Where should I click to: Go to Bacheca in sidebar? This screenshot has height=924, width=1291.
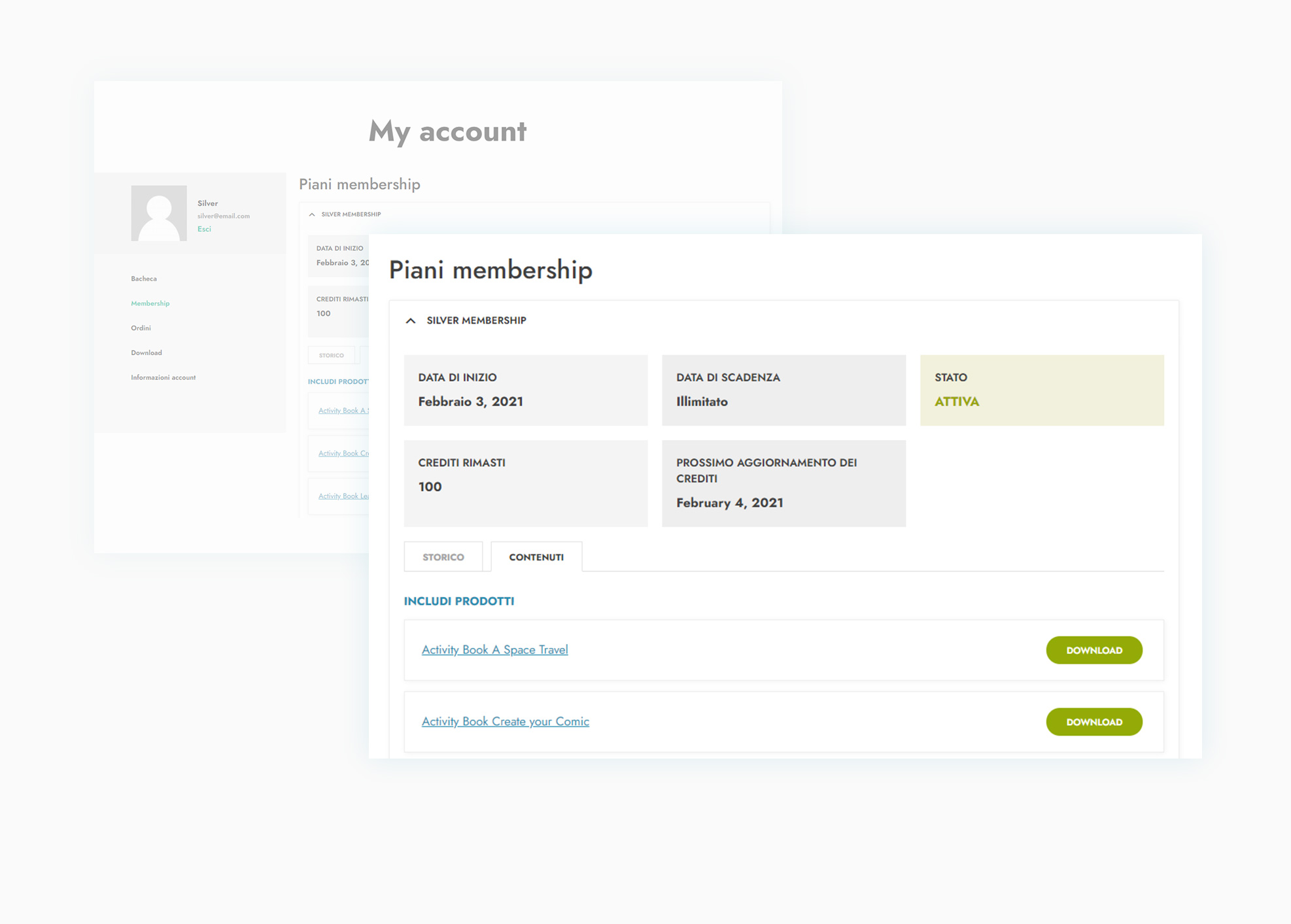pyautogui.click(x=144, y=279)
